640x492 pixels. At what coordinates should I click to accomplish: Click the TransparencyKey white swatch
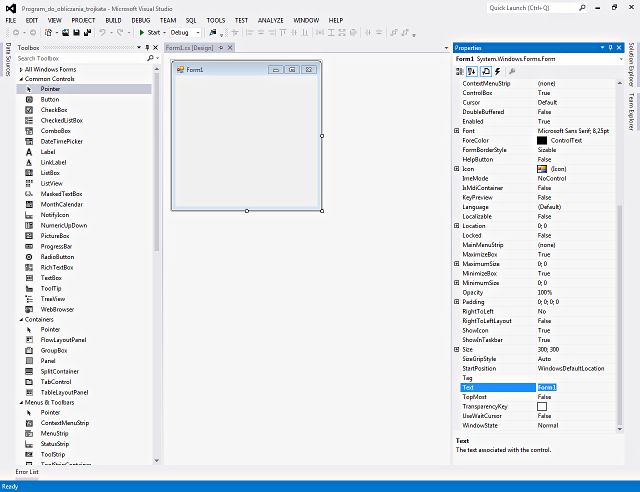tap(542, 407)
